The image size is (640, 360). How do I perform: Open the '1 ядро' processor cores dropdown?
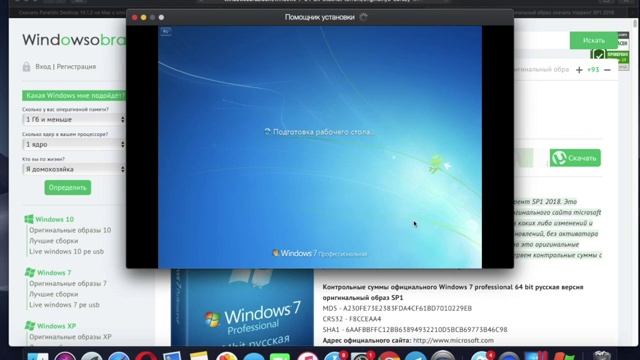(x=74, y=144)
